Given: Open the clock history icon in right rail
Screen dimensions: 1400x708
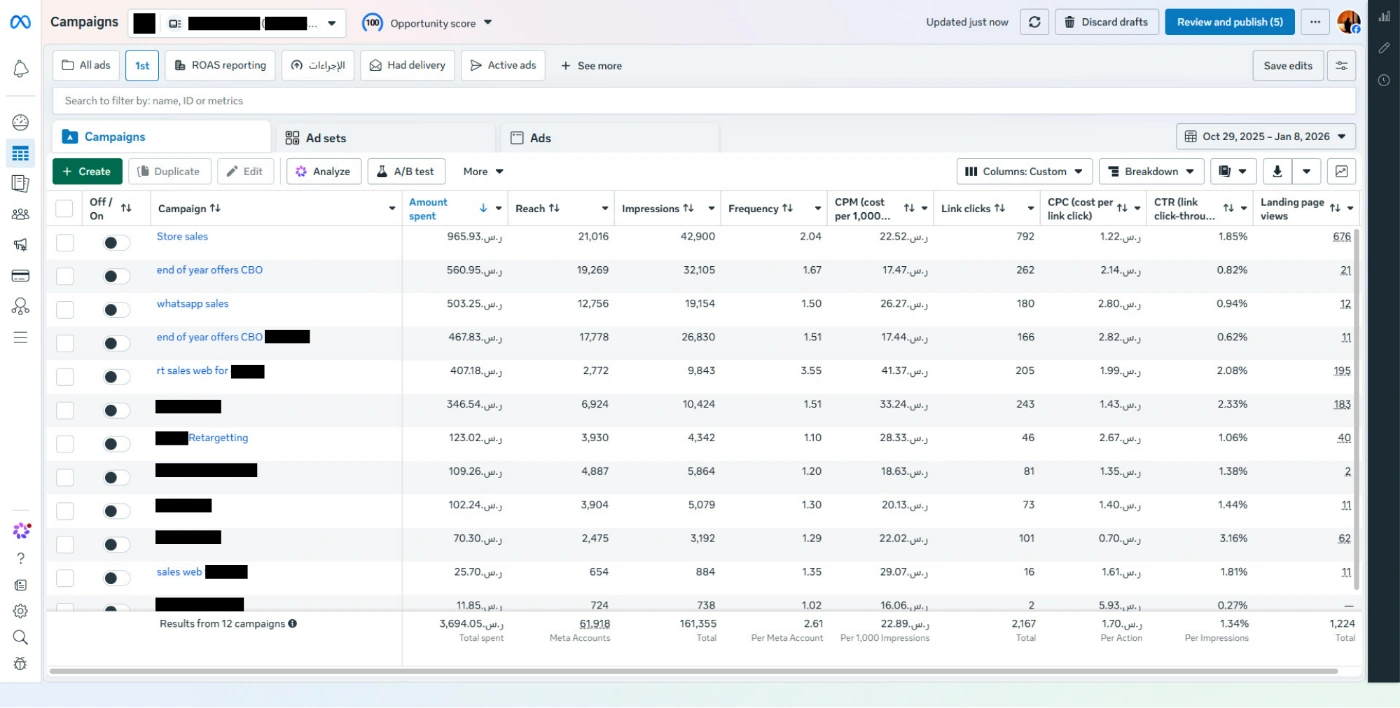Looking at the screenshot, I should tap(1384, 80).
